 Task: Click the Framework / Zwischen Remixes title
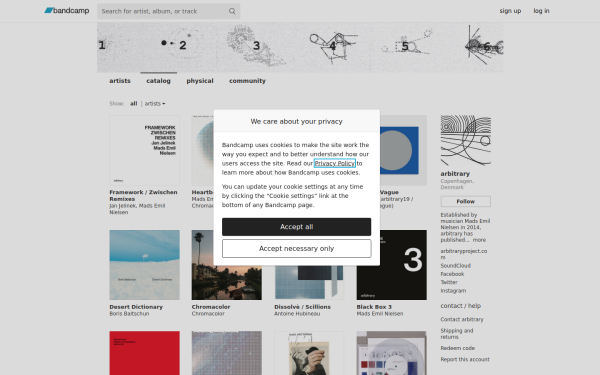[x=143, y=196]
